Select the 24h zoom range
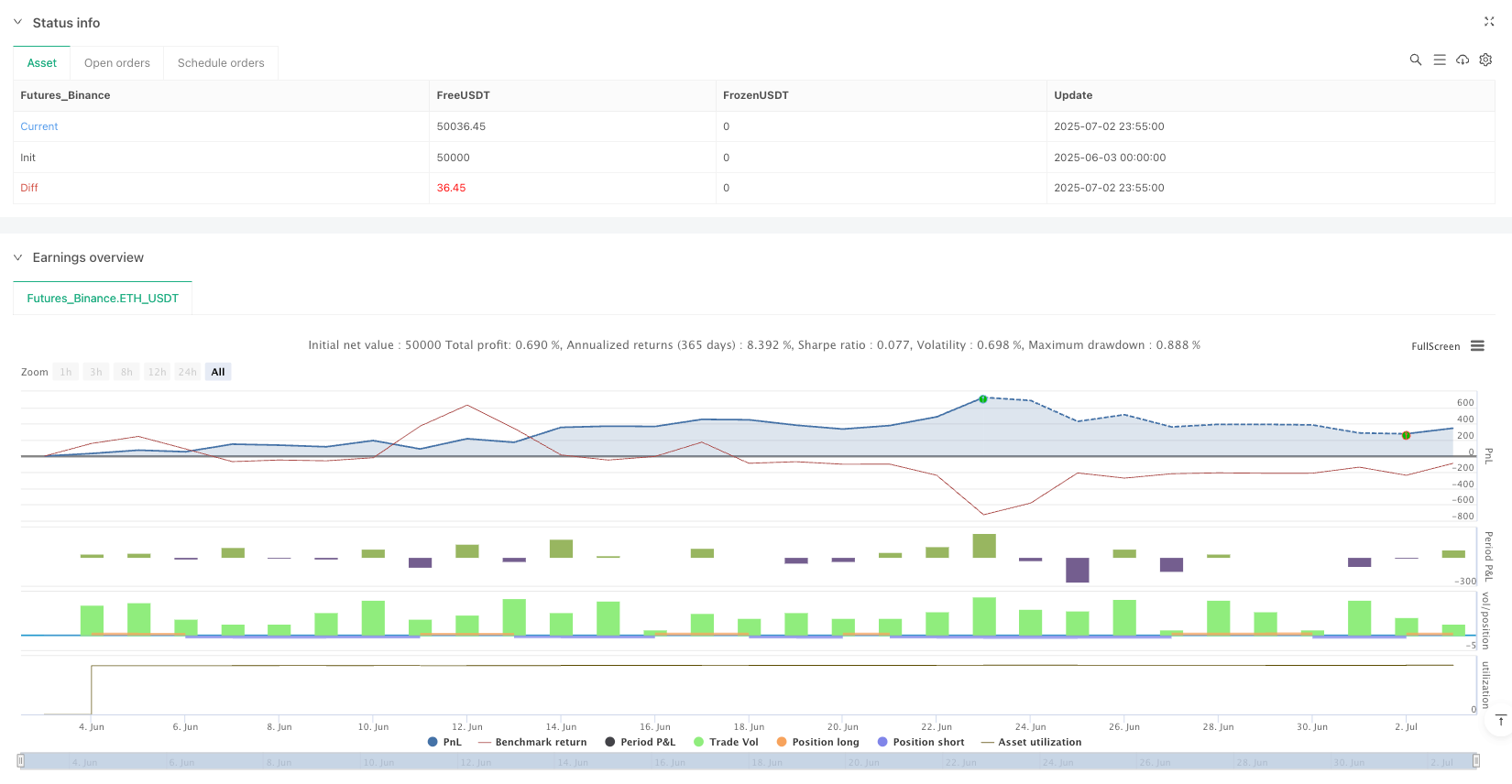 click(187, 372)
